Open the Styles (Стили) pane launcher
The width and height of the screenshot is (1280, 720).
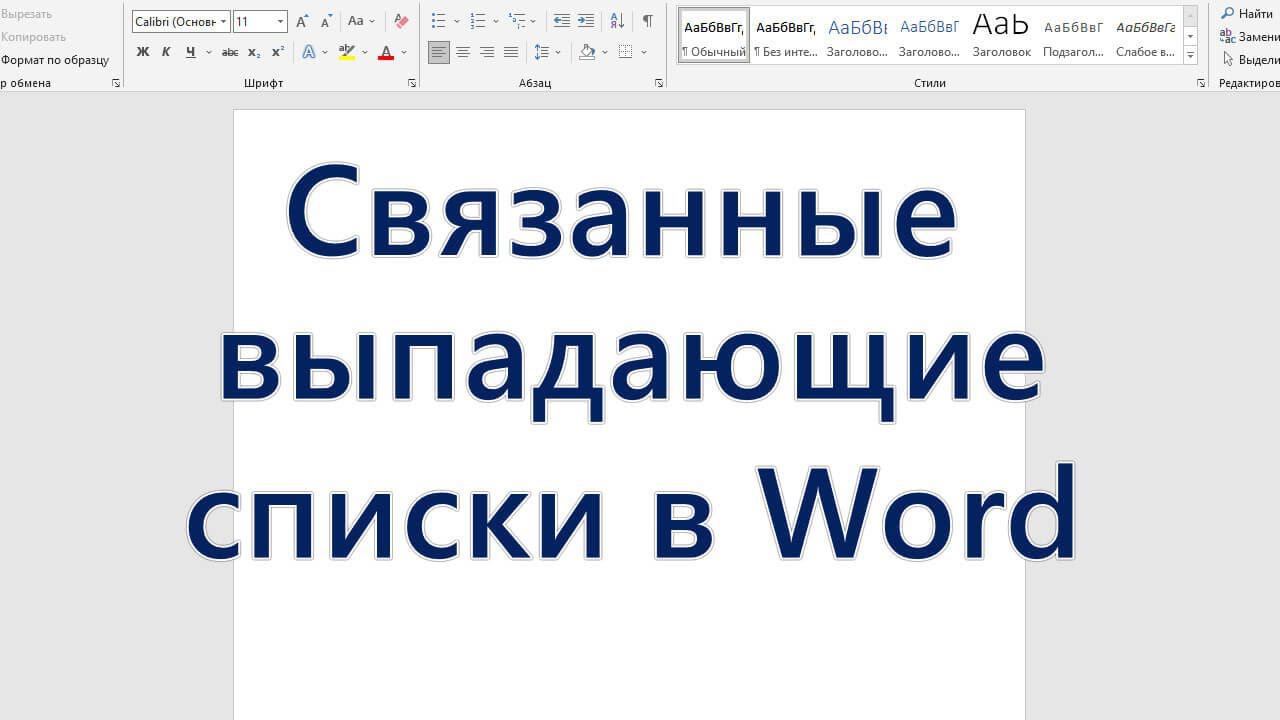(x=1201, y=83)
